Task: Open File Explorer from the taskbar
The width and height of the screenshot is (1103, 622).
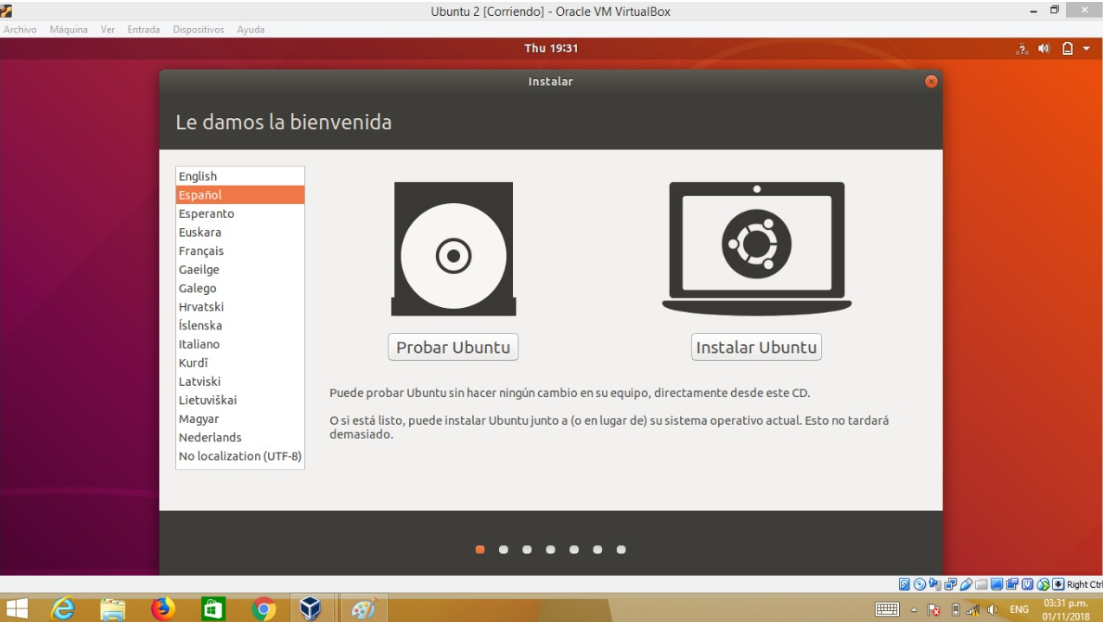Action: pyautogui.click(x=113, y=609)
